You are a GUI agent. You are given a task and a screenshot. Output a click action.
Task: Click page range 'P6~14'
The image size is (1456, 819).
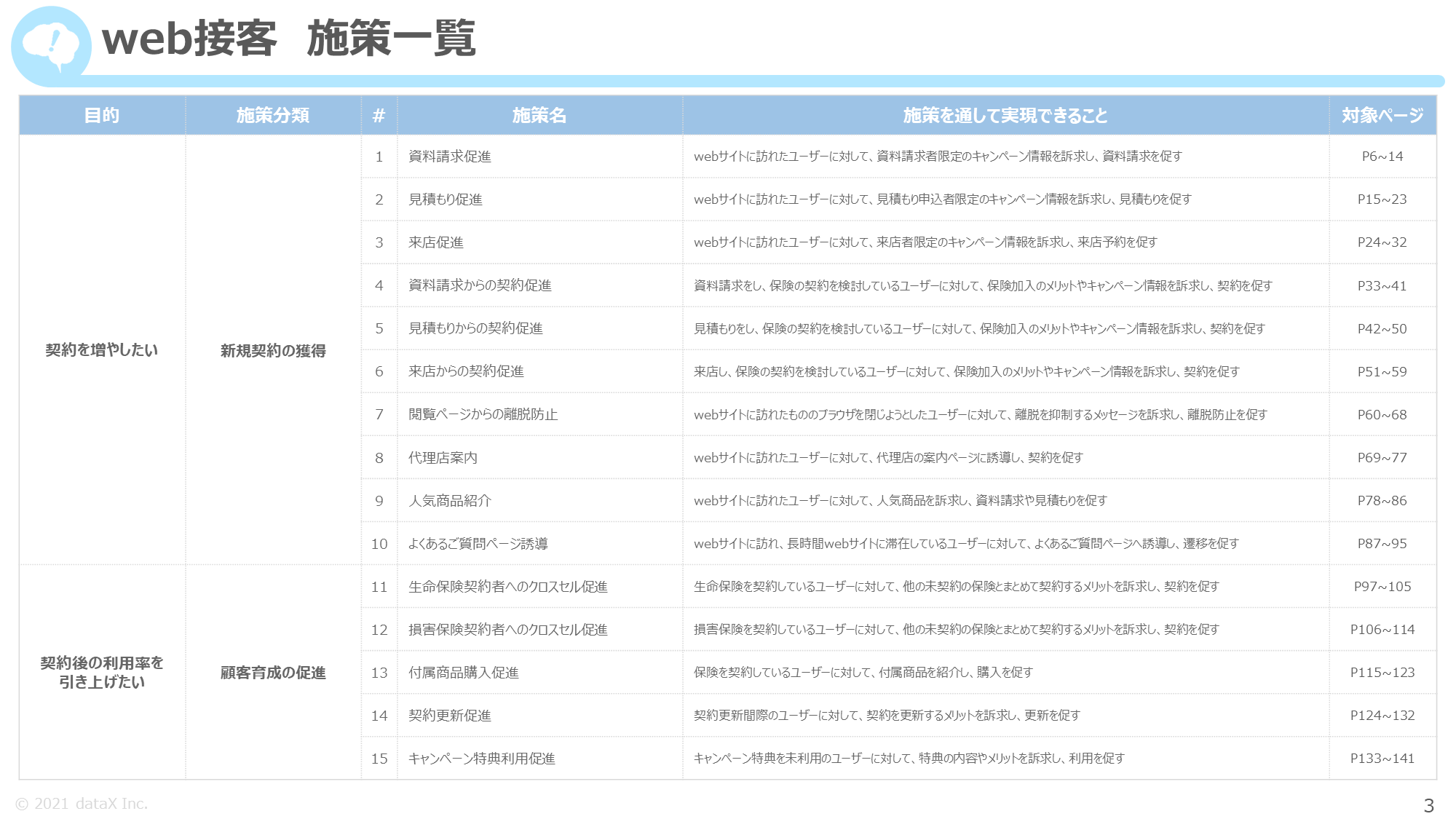[x=1382, y=157]
